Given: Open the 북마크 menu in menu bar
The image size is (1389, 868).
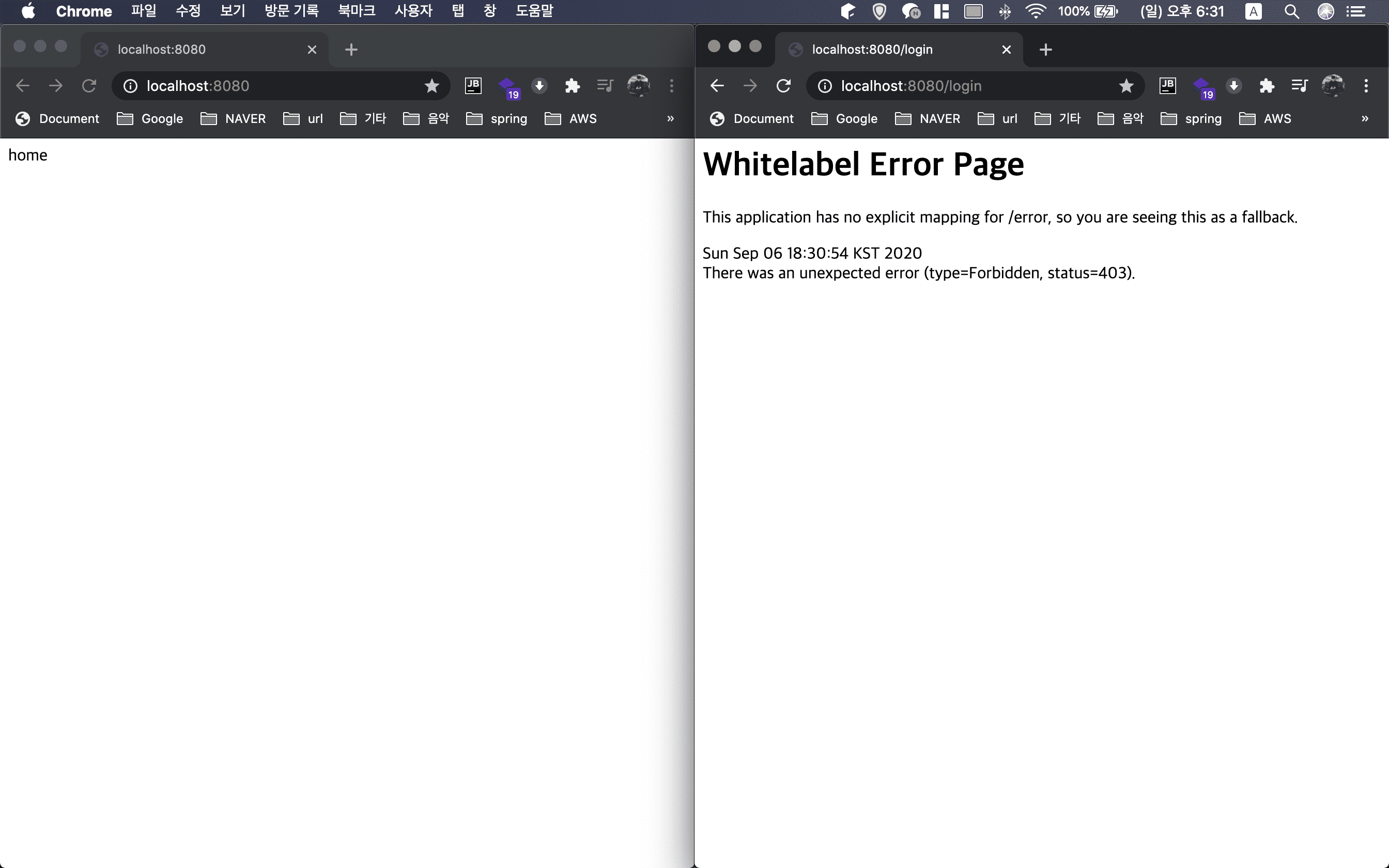Looking at the screenshot, I should [356, 11].
